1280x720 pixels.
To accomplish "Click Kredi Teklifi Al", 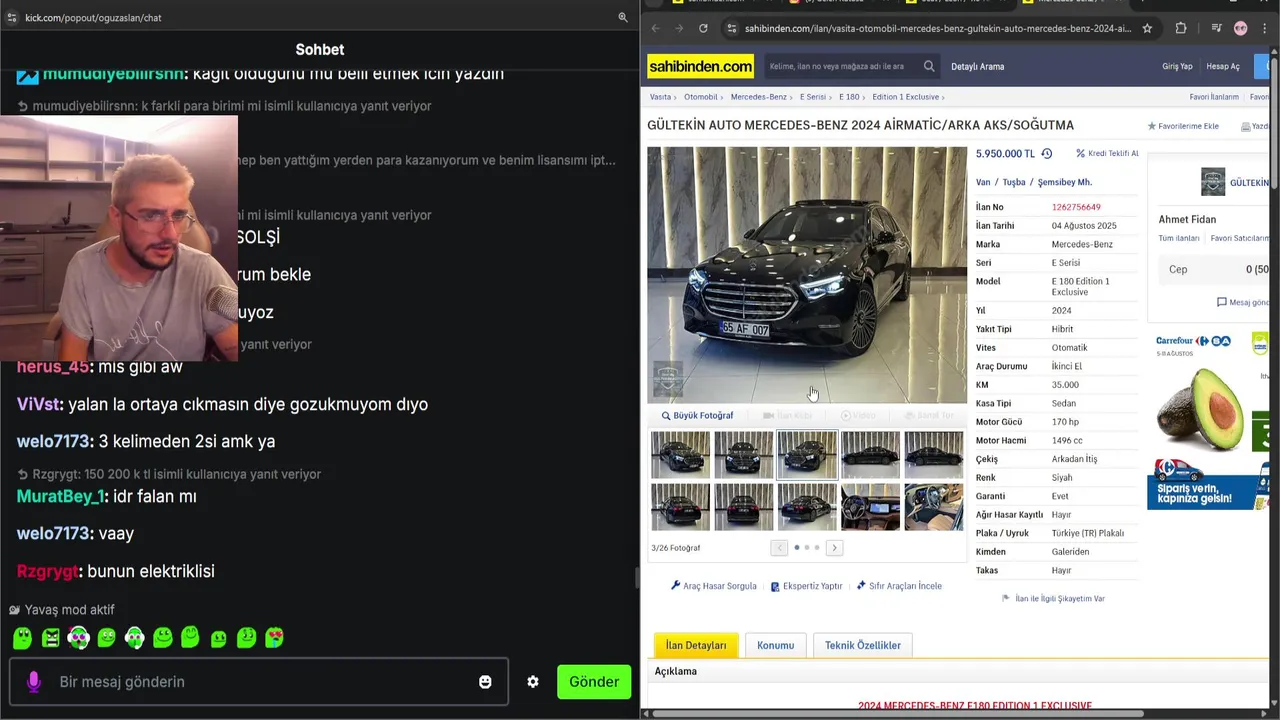I will tap(1107, 154).
